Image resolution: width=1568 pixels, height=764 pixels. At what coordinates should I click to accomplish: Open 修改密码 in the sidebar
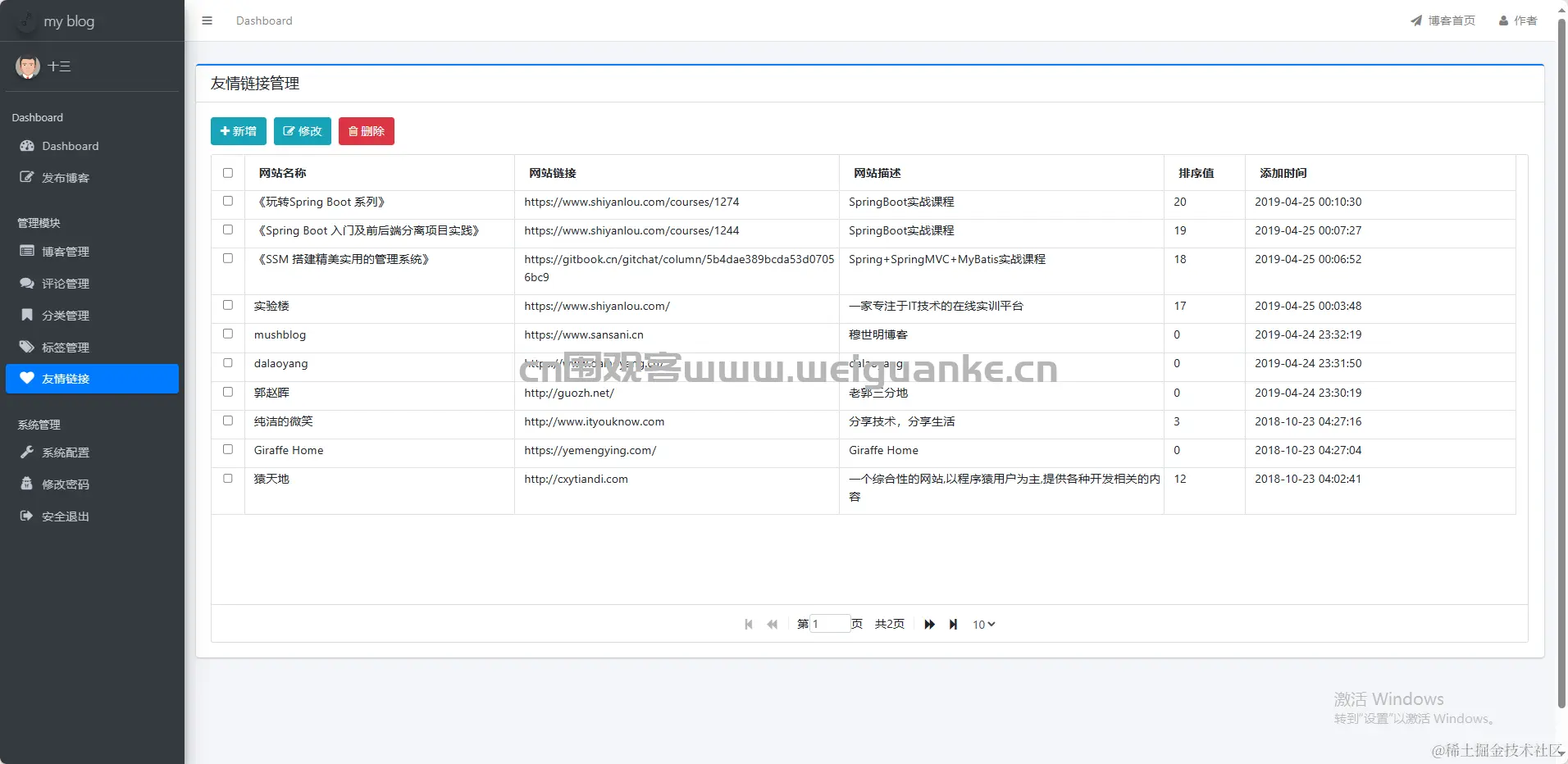click(92, 484)
